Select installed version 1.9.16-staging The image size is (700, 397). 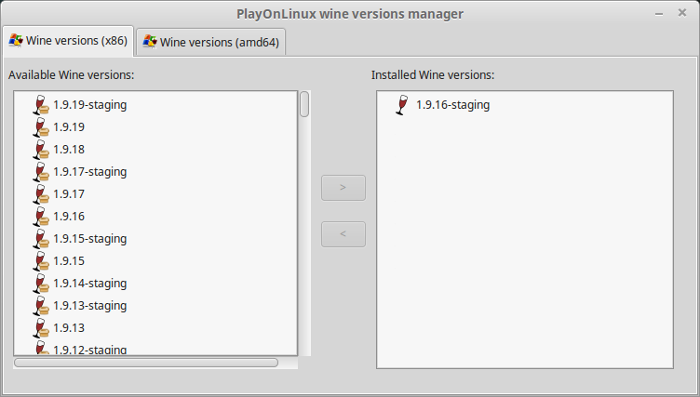pos(453,105)
